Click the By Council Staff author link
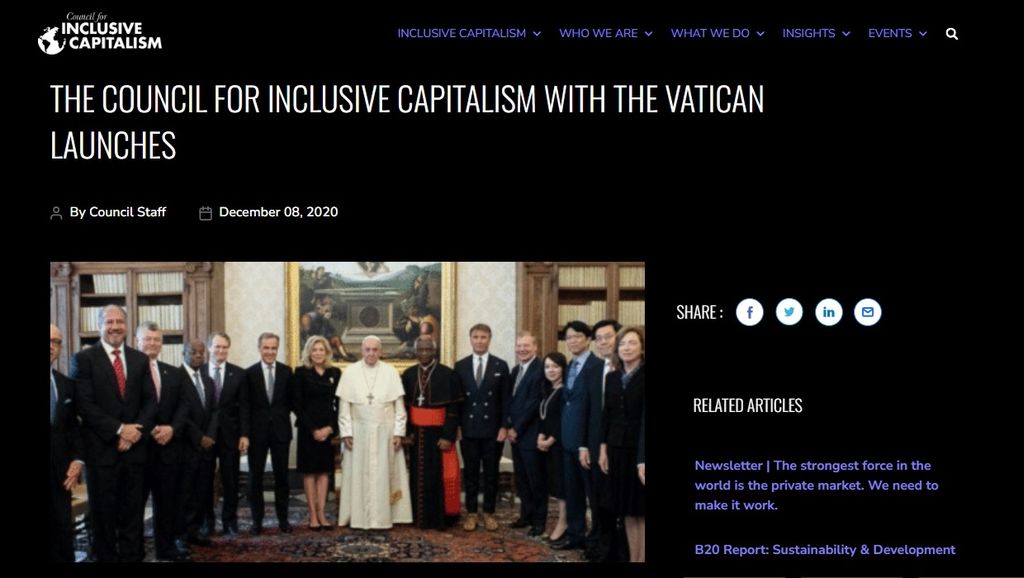1024x578 pixels. tap(118, 212)
